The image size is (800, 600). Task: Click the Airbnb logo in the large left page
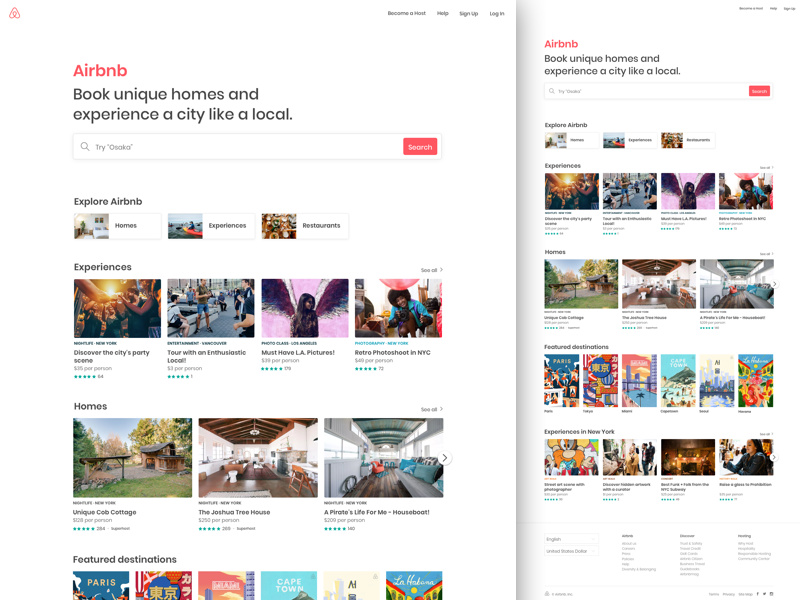click(x=15, y=13)
